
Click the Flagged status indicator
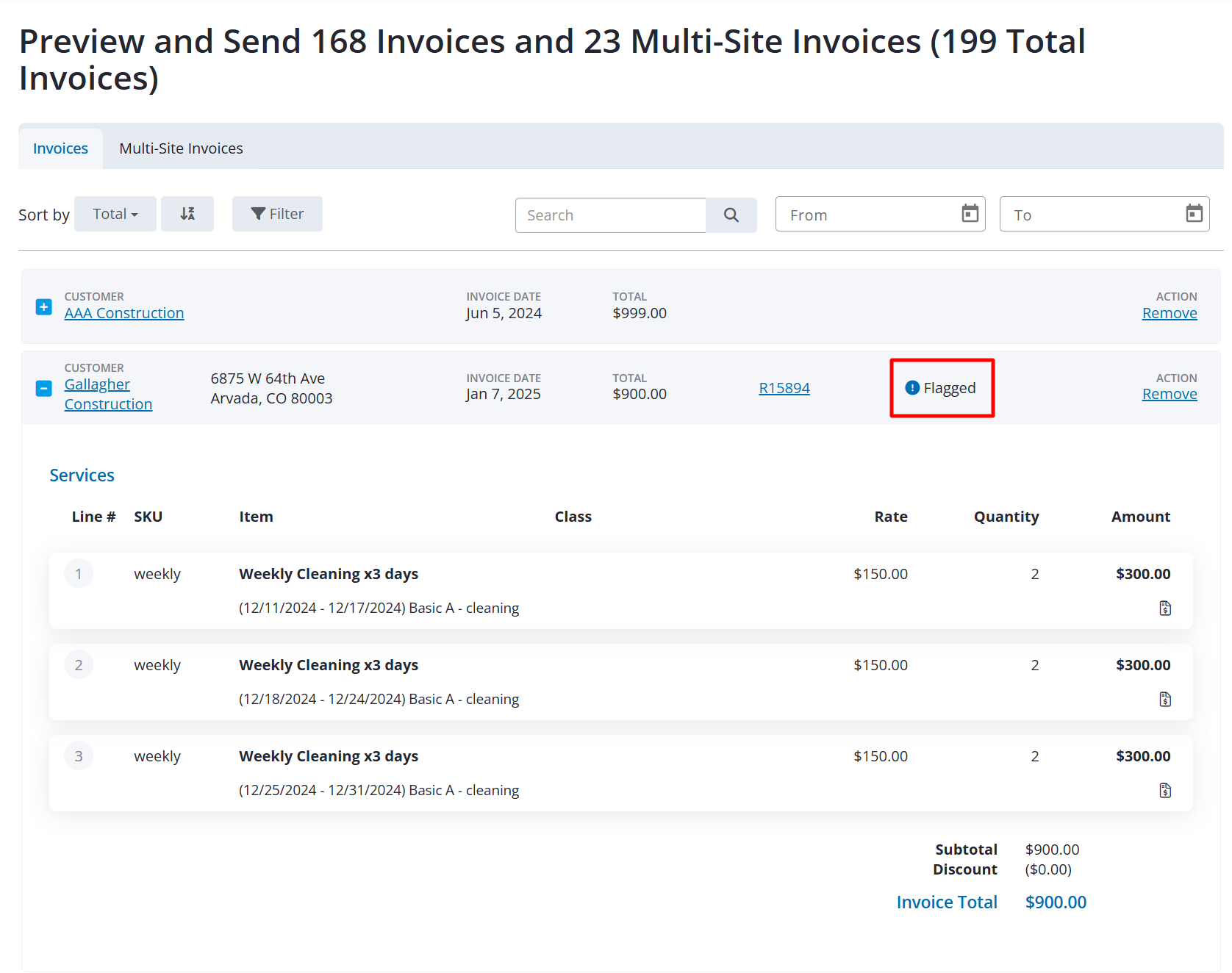coord(941,388)
